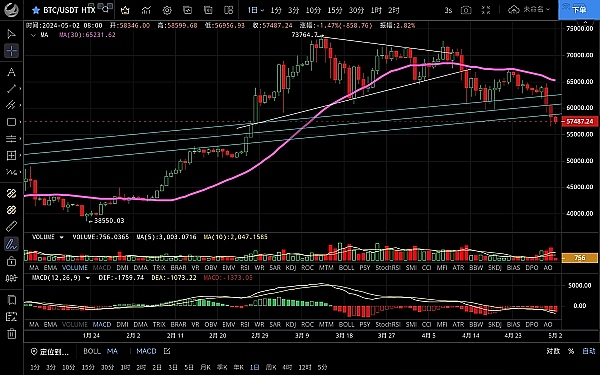
Task: Click the 57487.24 price label on axis
Action: tap(579, 121)
